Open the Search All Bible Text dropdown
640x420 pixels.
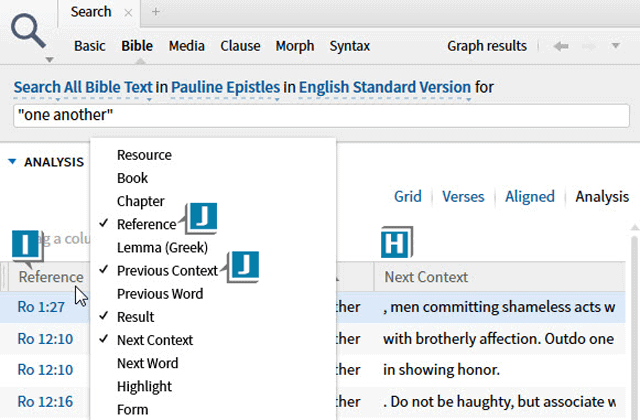coord(83,89)
